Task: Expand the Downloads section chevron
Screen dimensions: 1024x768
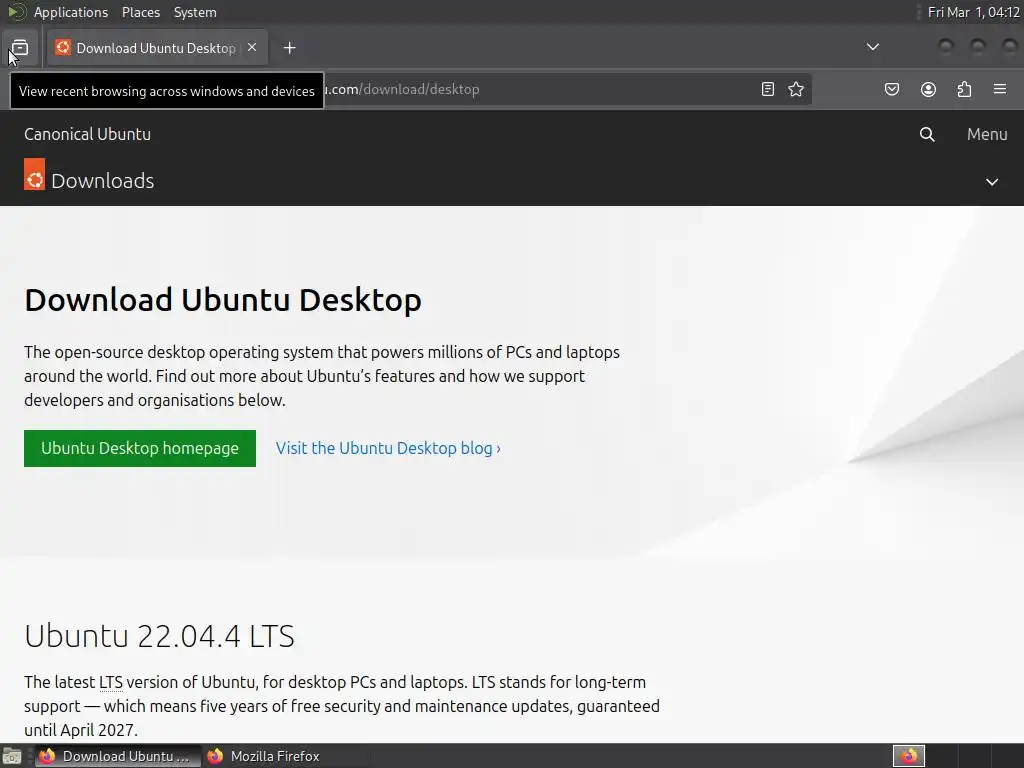Action: click(992, 182)
